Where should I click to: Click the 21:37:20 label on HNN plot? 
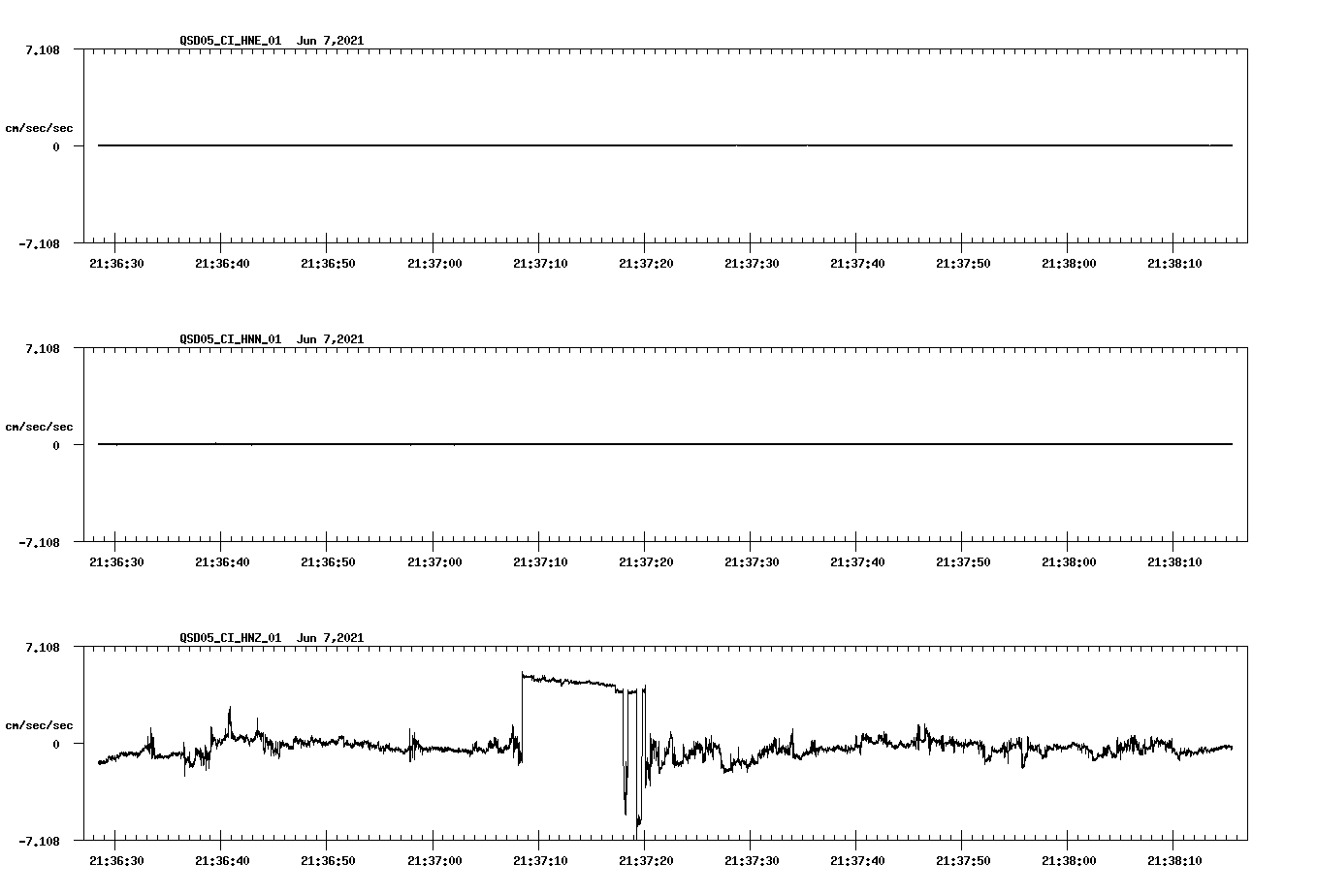(645, 561)
